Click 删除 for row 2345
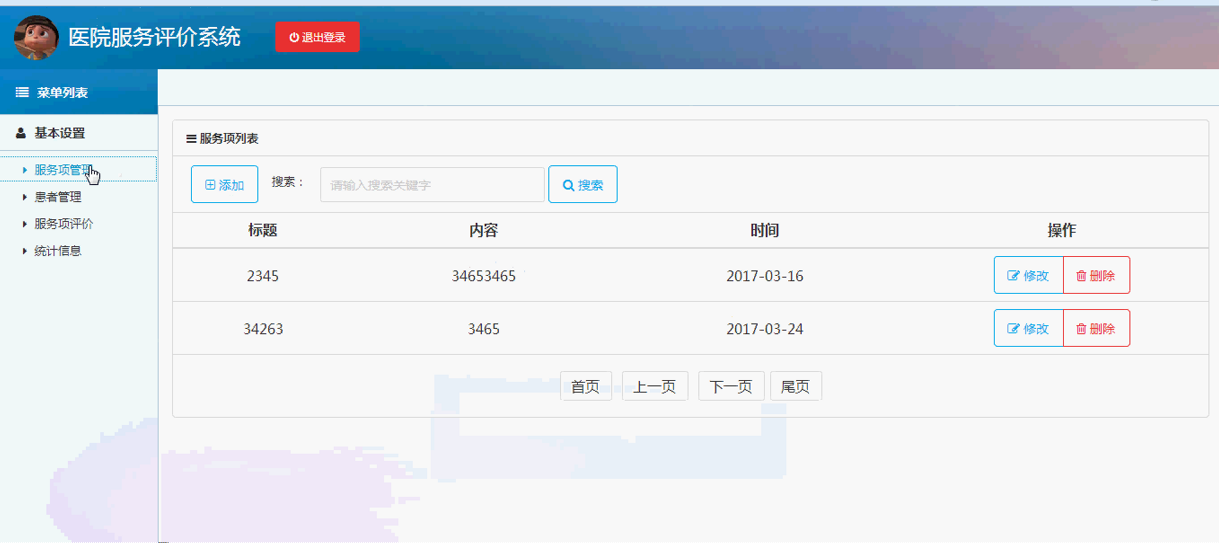Screen dimensions: 1219x543 pos(1096,276)
